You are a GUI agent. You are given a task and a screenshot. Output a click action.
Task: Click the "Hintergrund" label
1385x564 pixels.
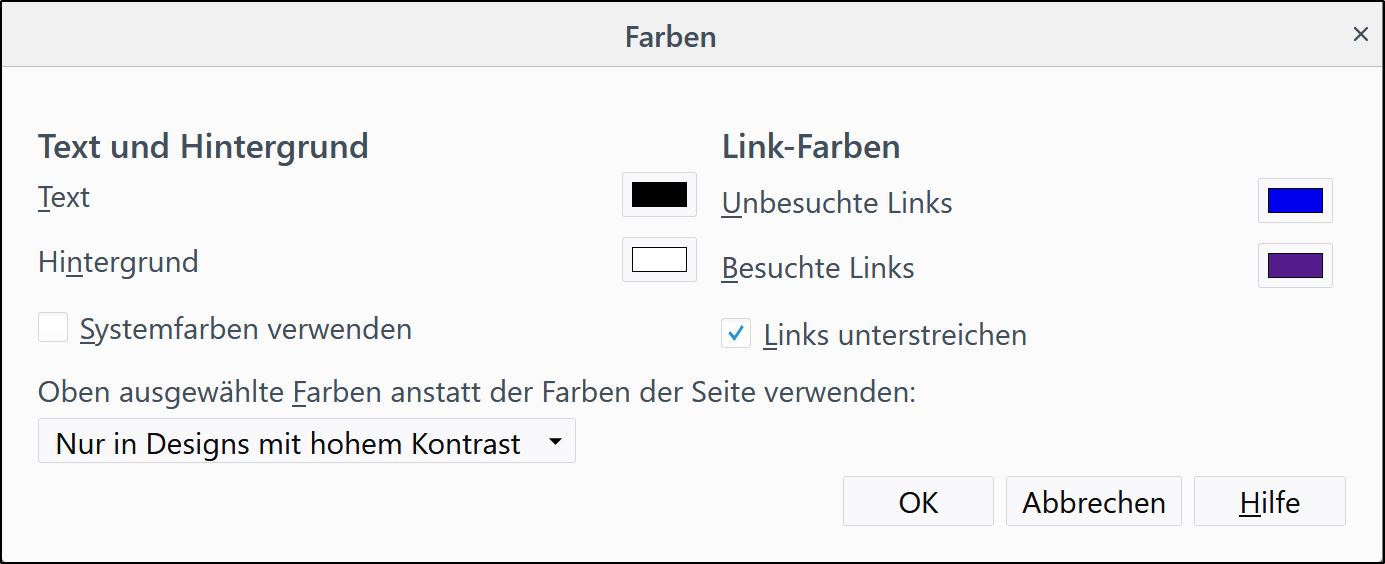click(118, 262)
